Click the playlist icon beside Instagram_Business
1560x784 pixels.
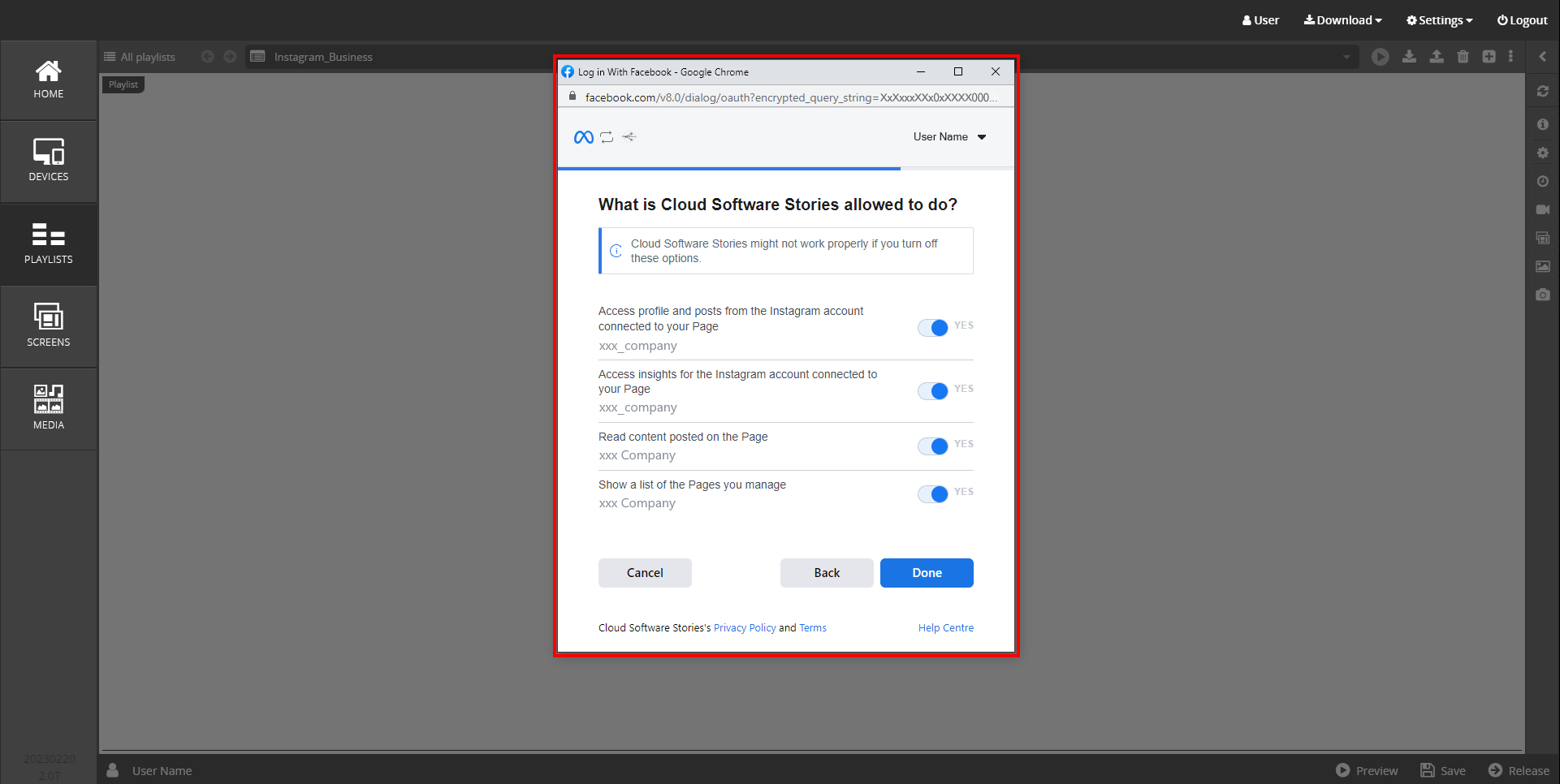pos(258,57)
